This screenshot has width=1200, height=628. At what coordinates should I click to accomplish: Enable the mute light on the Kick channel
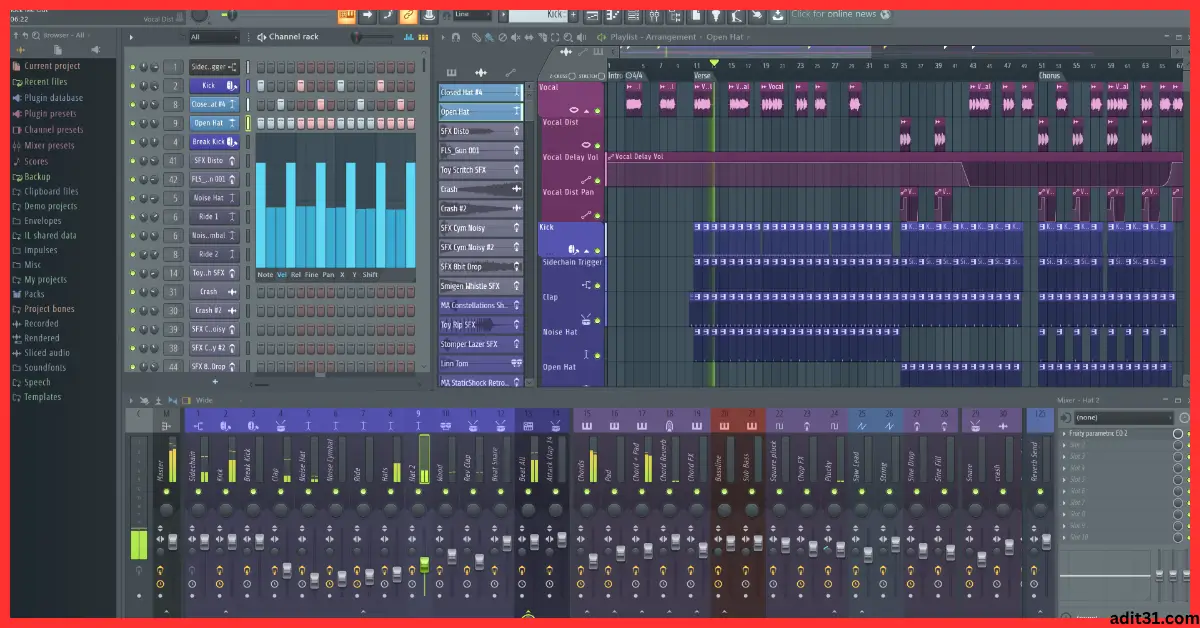point(133,85)
